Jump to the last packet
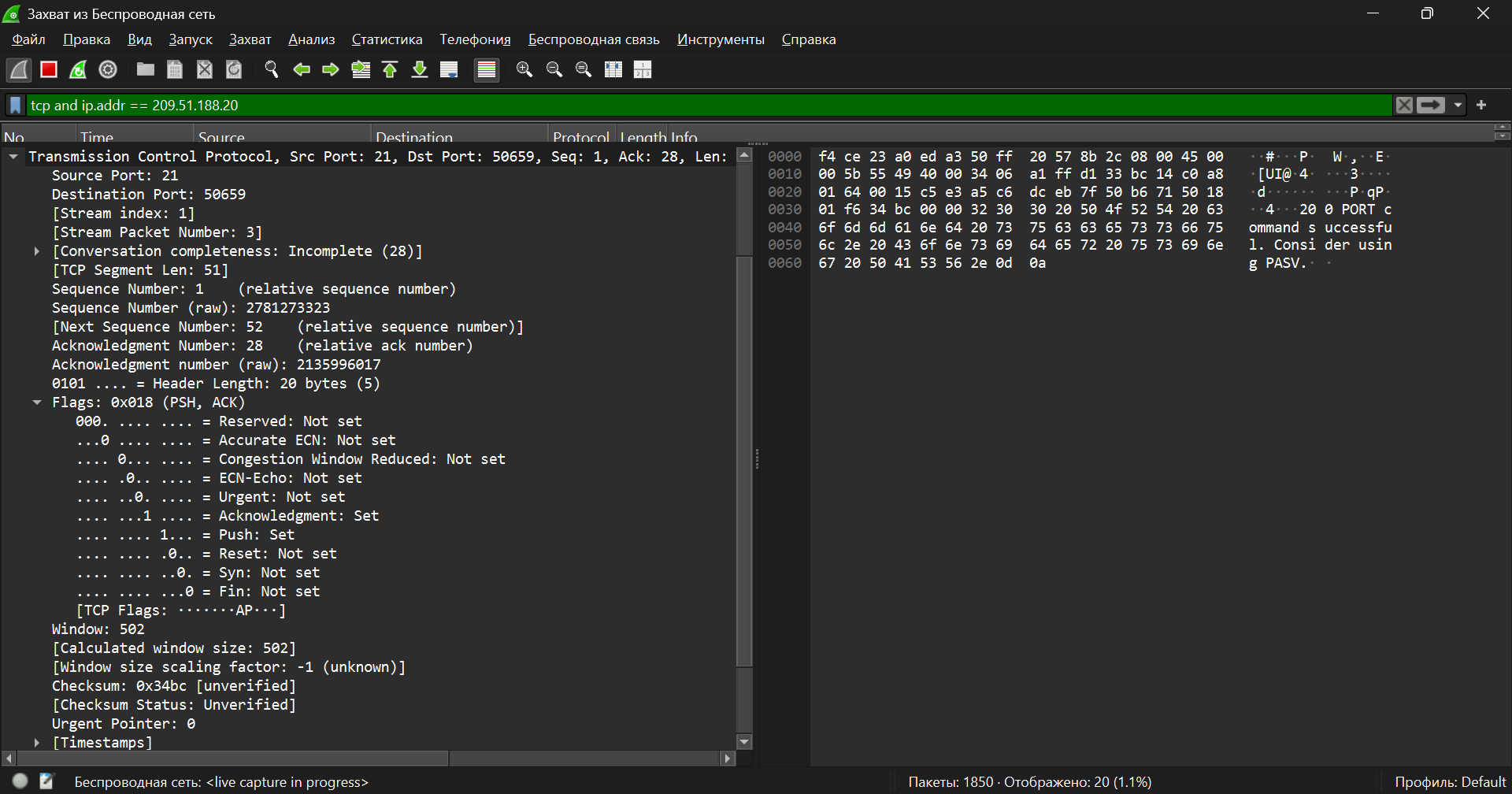The image size is (1512, 794). click(x=420, y=70)
